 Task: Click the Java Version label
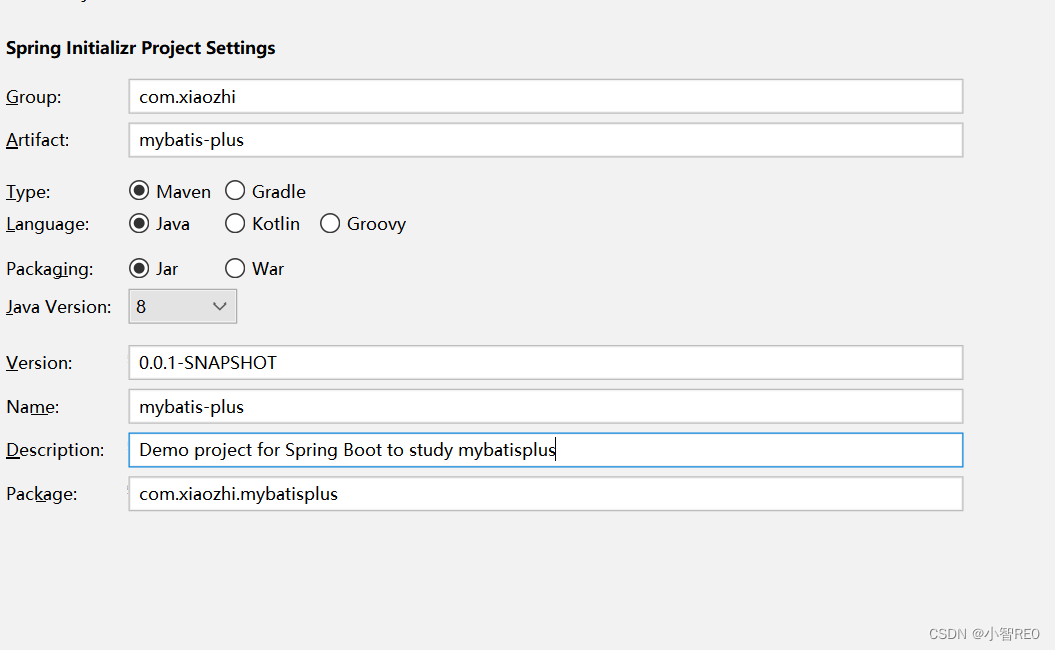(x=59, y=307)
